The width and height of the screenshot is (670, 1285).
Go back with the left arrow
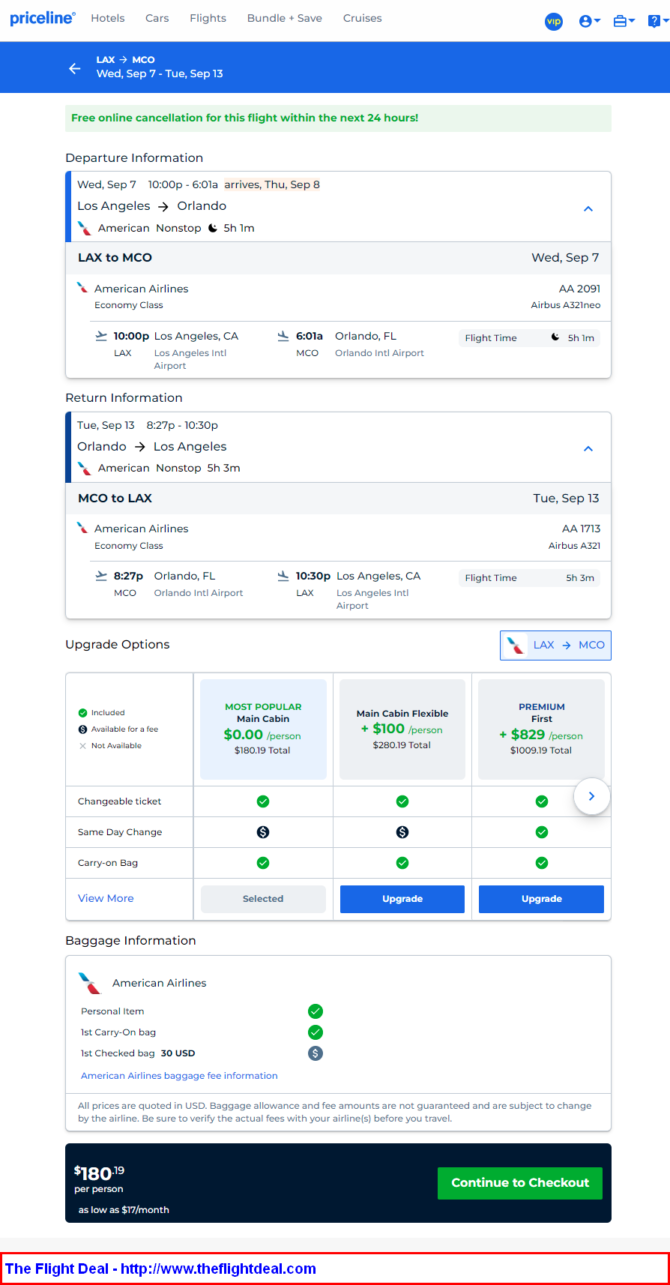point(74,68)
